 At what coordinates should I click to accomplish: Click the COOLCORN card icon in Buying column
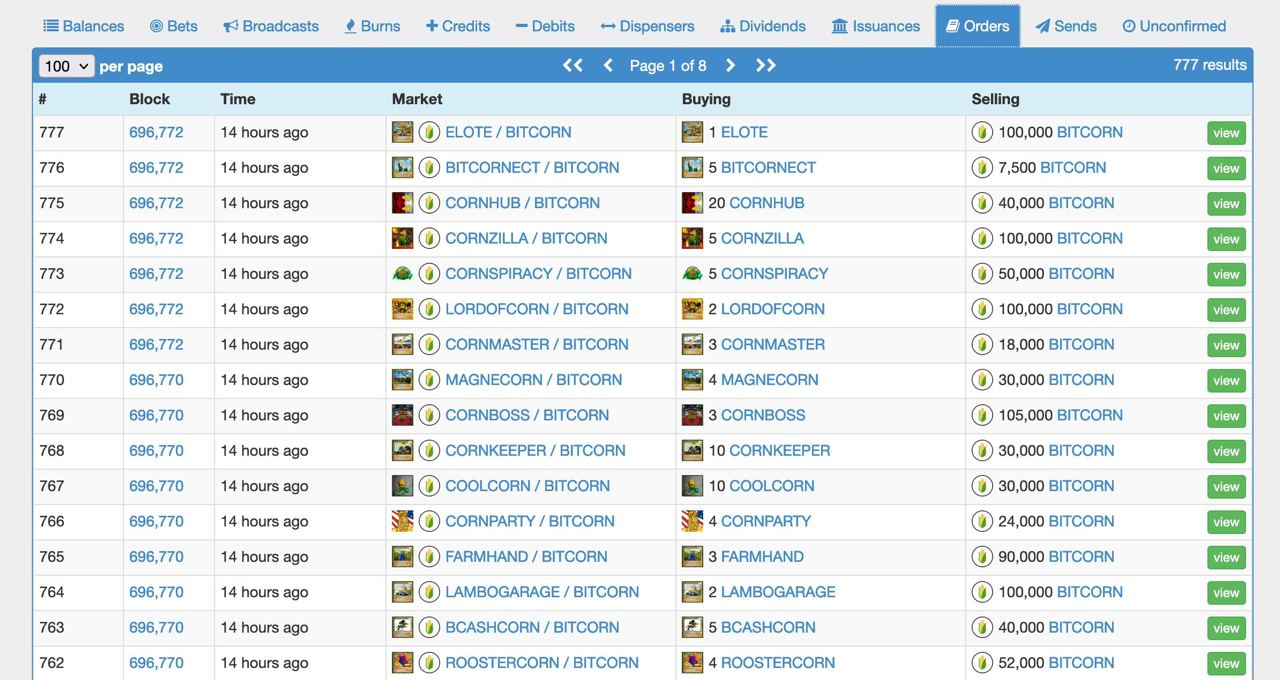(692, 486)
